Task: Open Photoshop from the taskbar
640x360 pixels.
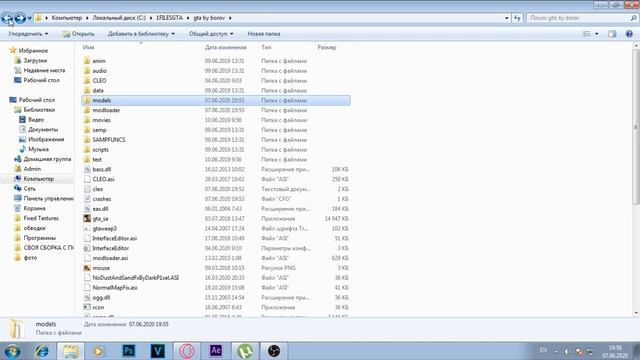Action: click(129, 351)
